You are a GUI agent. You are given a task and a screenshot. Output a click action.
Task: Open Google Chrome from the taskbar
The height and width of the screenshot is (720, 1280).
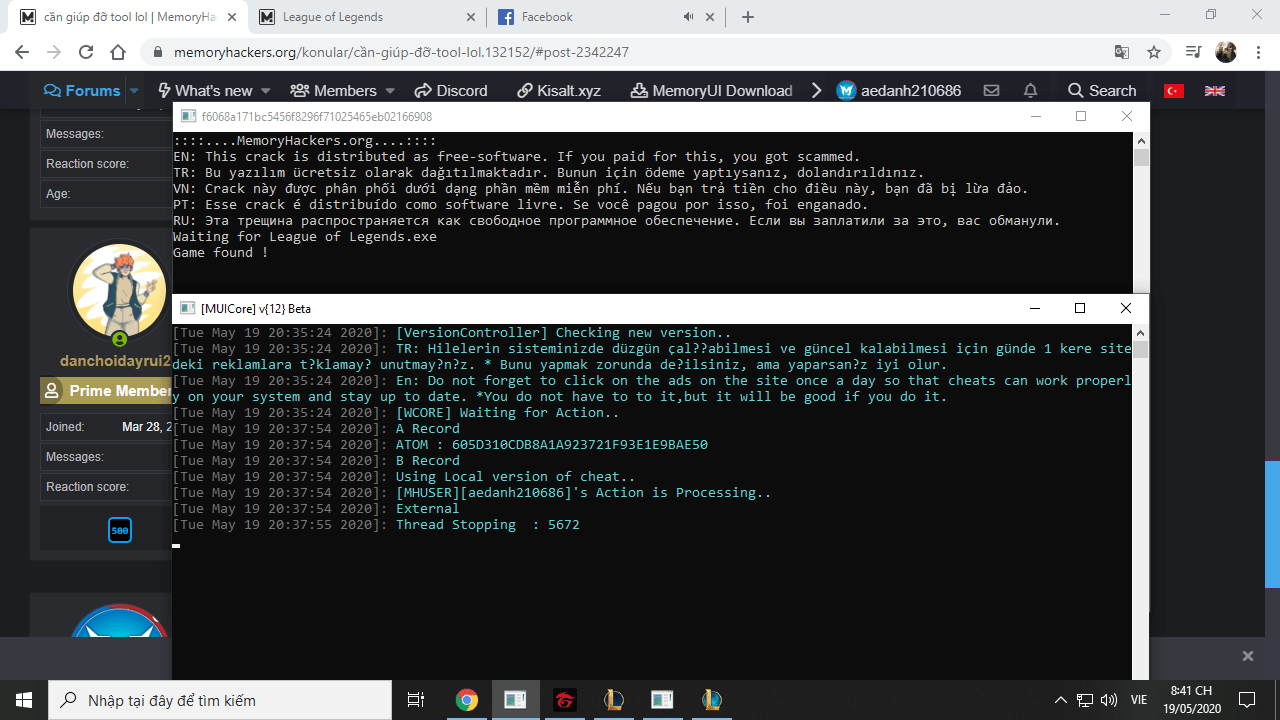466,700
